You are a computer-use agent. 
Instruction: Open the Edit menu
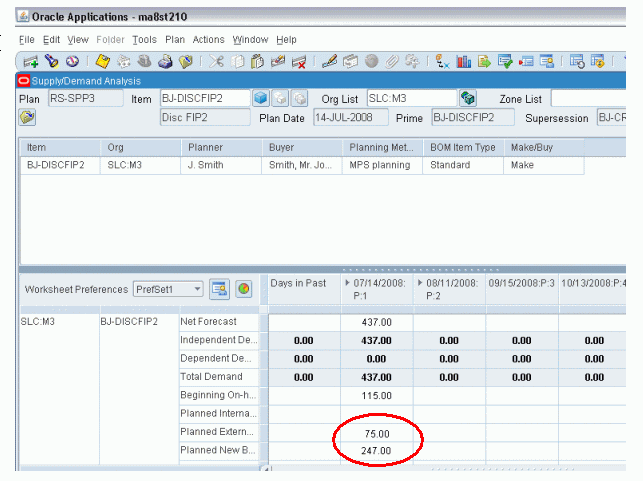tap(51, 40)
